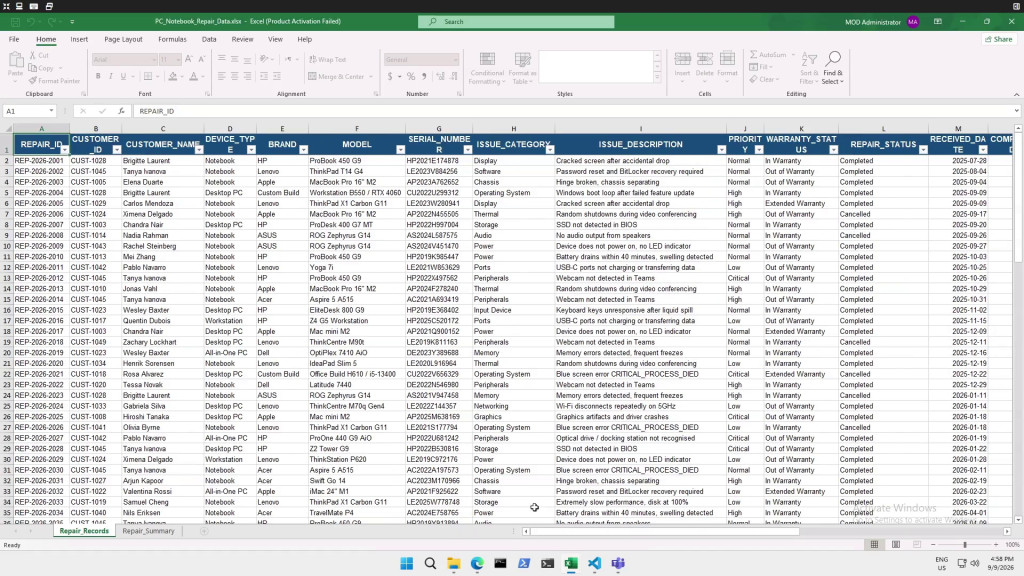This screenshot has height=576, width=1024.
Task: Adjust the zoom slider in the status bar
Action: [965, 545]
